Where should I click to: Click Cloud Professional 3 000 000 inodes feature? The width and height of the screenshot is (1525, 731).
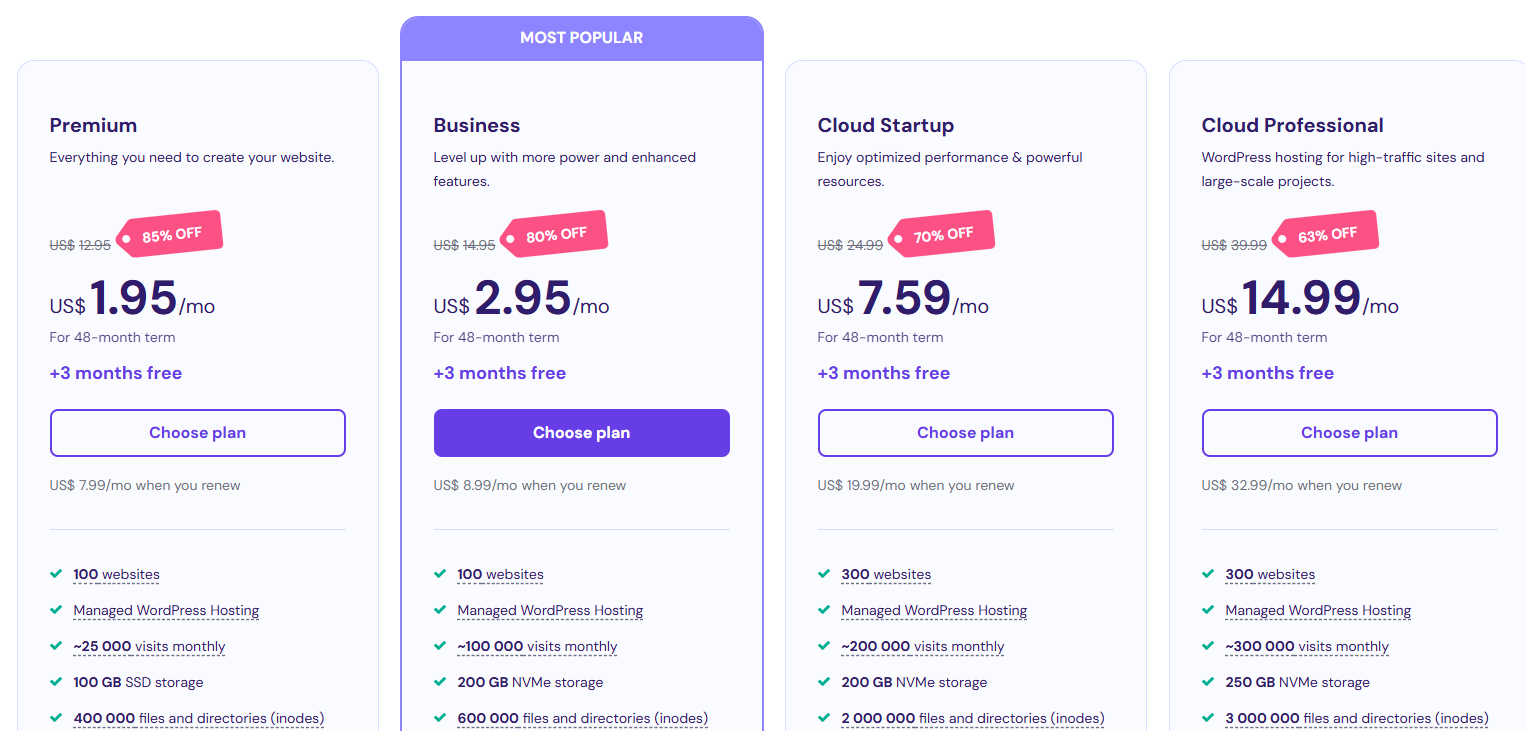[x=1357, y=718]
